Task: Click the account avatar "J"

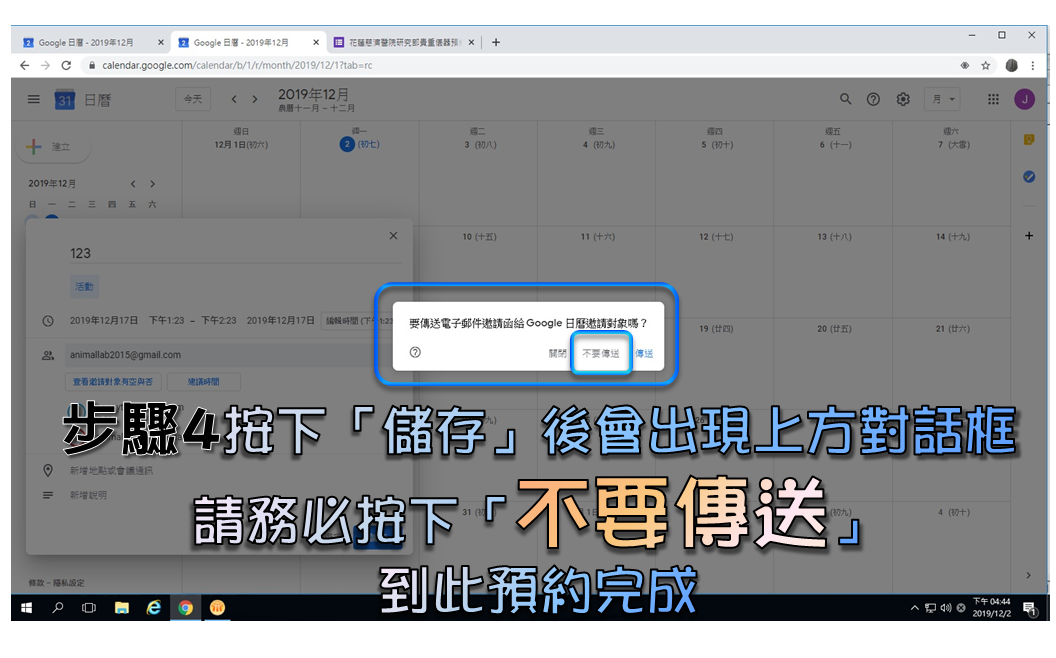Action: point(1024,99)
